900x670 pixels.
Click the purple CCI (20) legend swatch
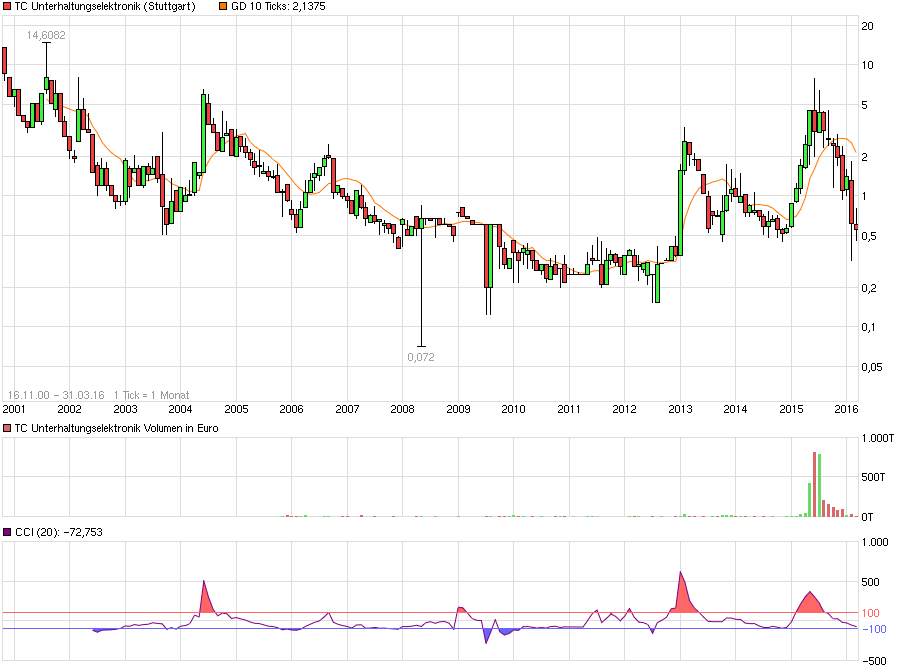pos(7,532)
